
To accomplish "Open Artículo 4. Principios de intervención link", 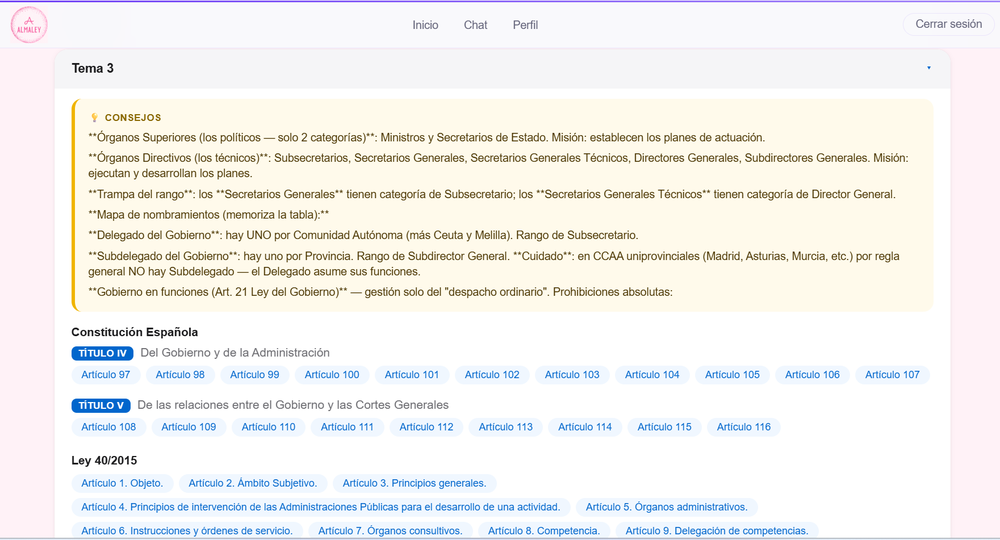I will (320, 507).
